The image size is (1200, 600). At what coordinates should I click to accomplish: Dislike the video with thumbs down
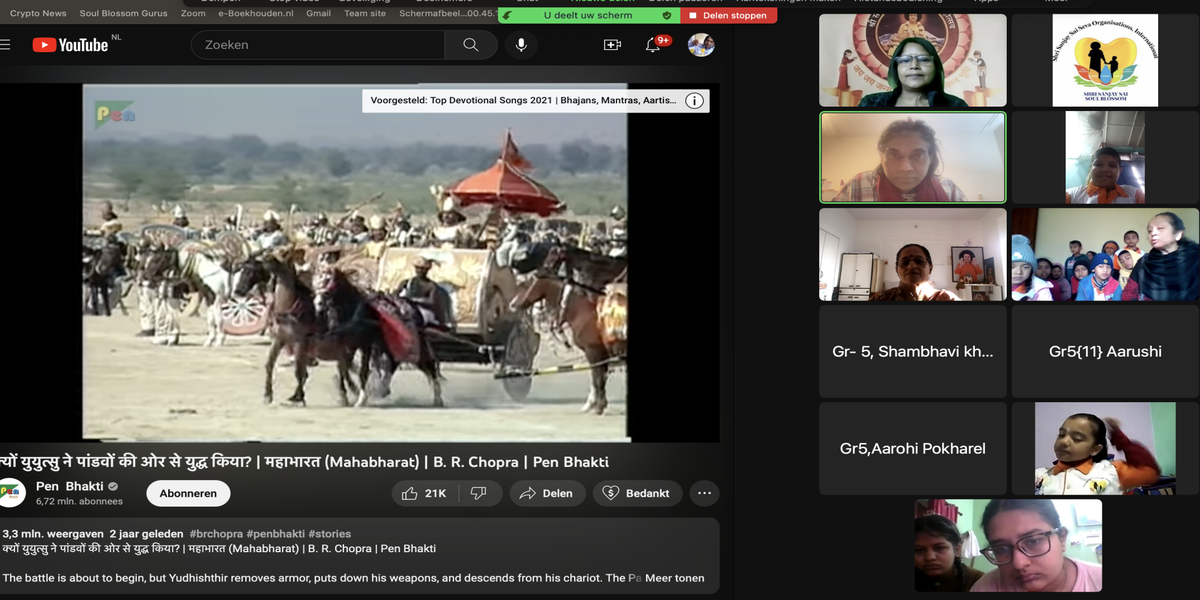(478, 493)
